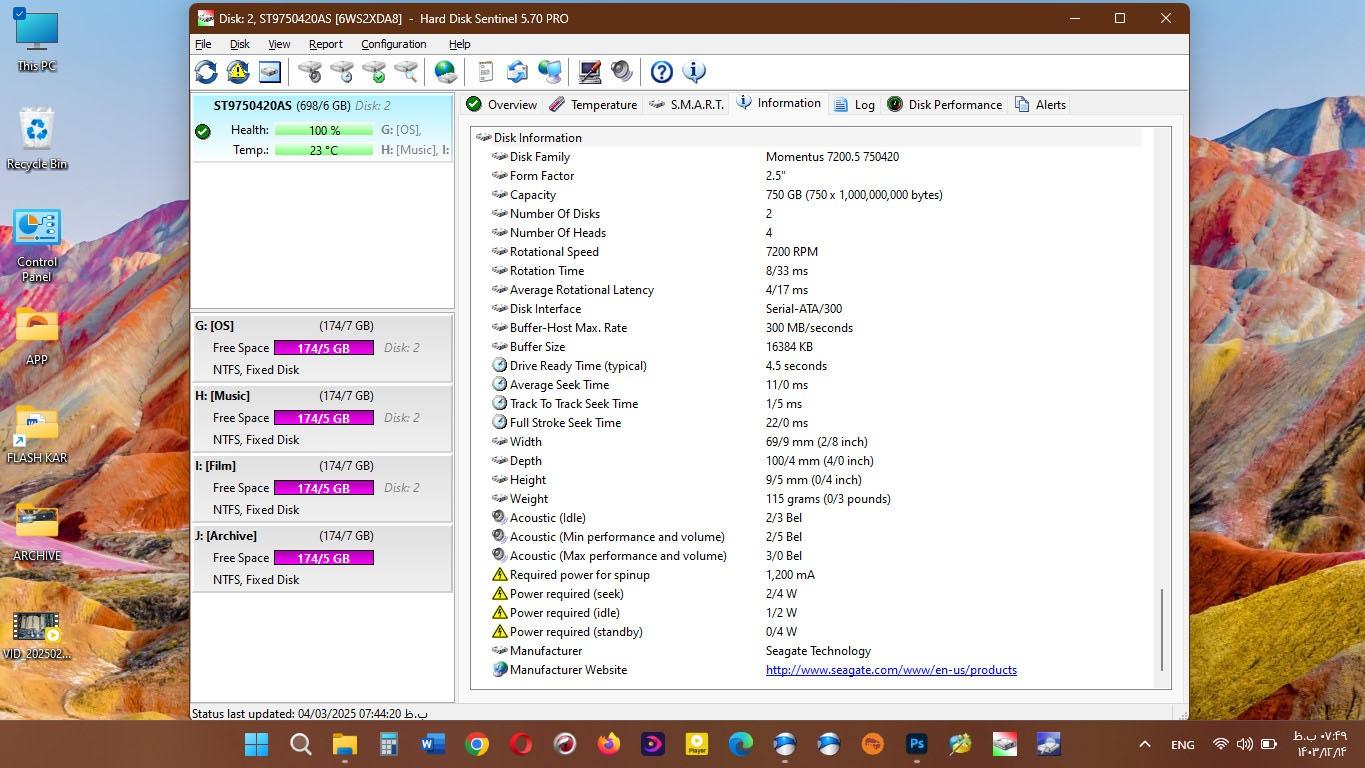
Task: Collapse the Disk Information section header
Action: coord(537,138)
